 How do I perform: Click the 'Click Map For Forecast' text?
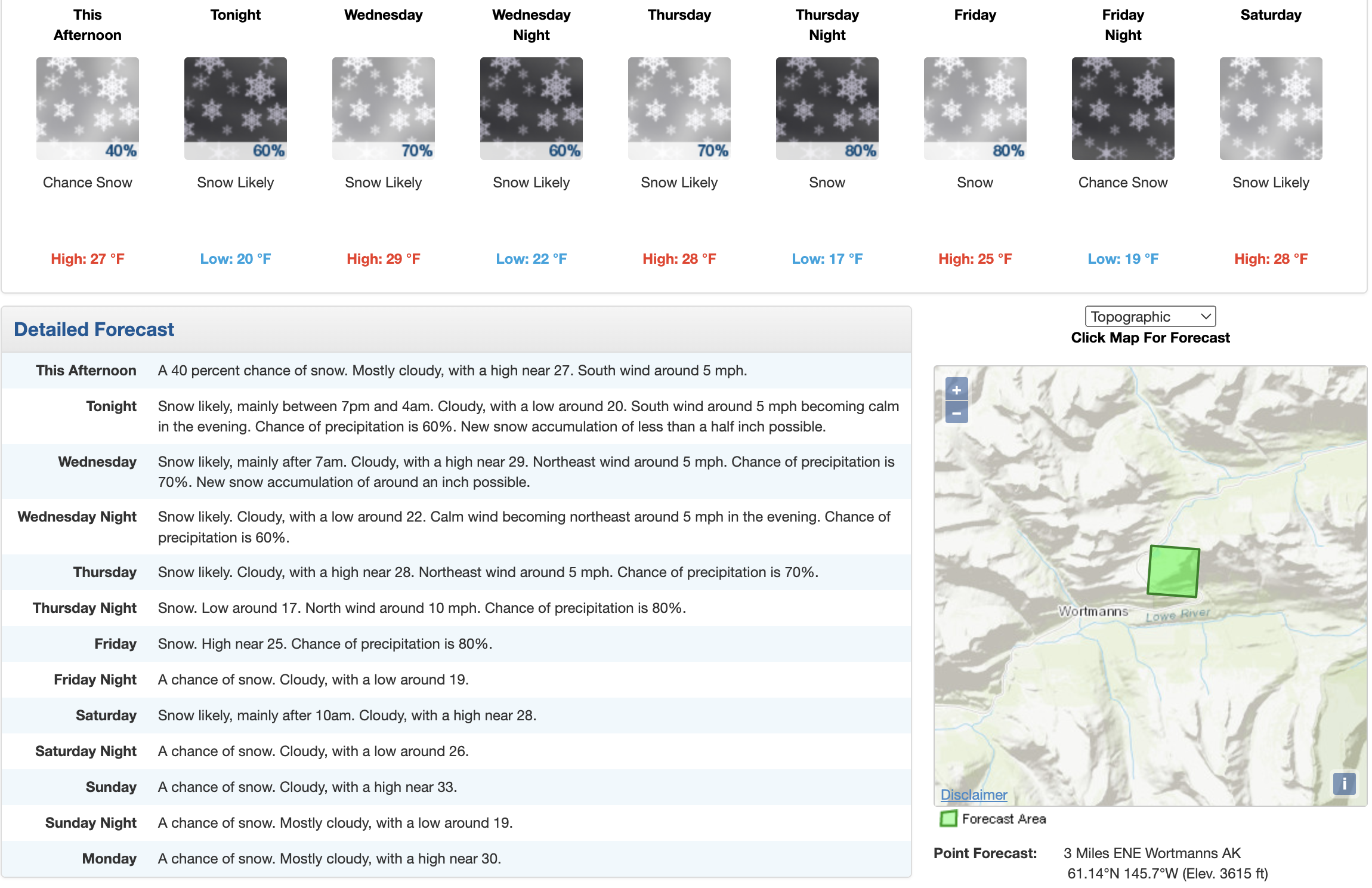(1150, 338)
